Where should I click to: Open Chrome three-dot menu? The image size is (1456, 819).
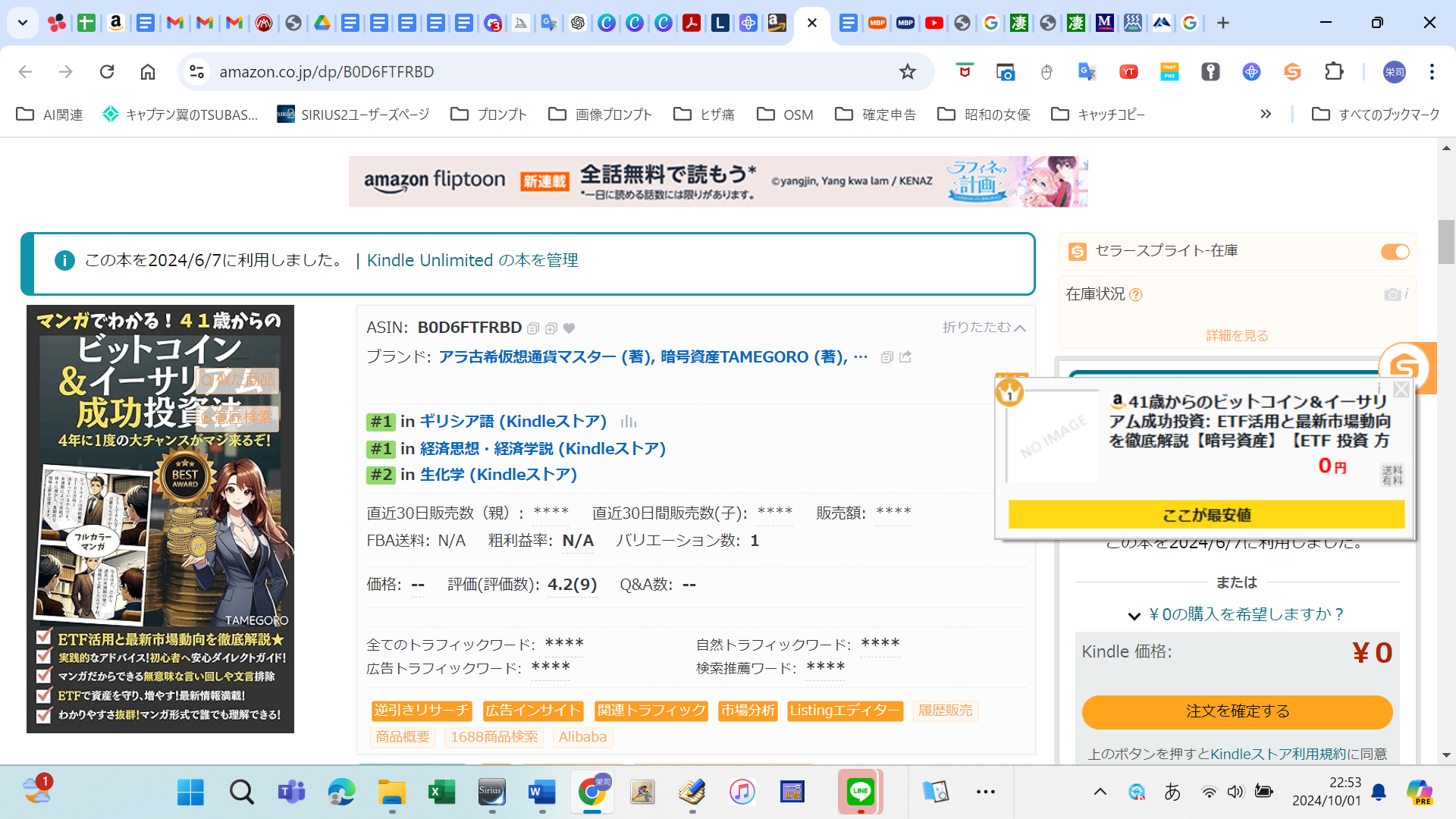[1432, 71]
